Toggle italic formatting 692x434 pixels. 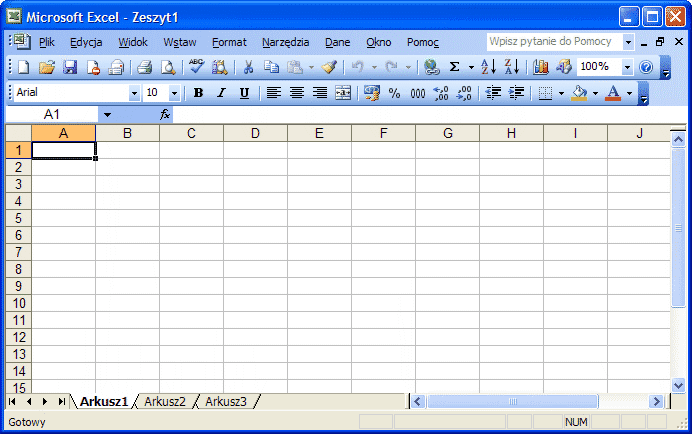point(221,93)
